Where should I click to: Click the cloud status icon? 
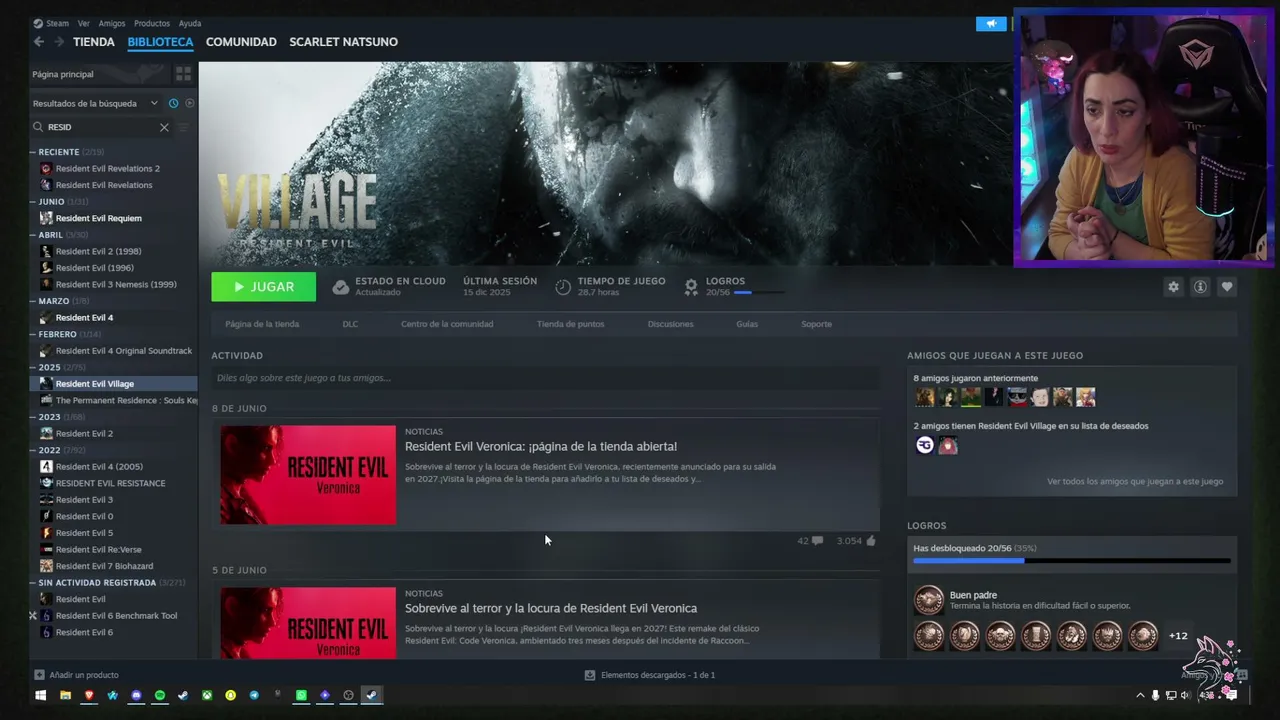(341, 287)
